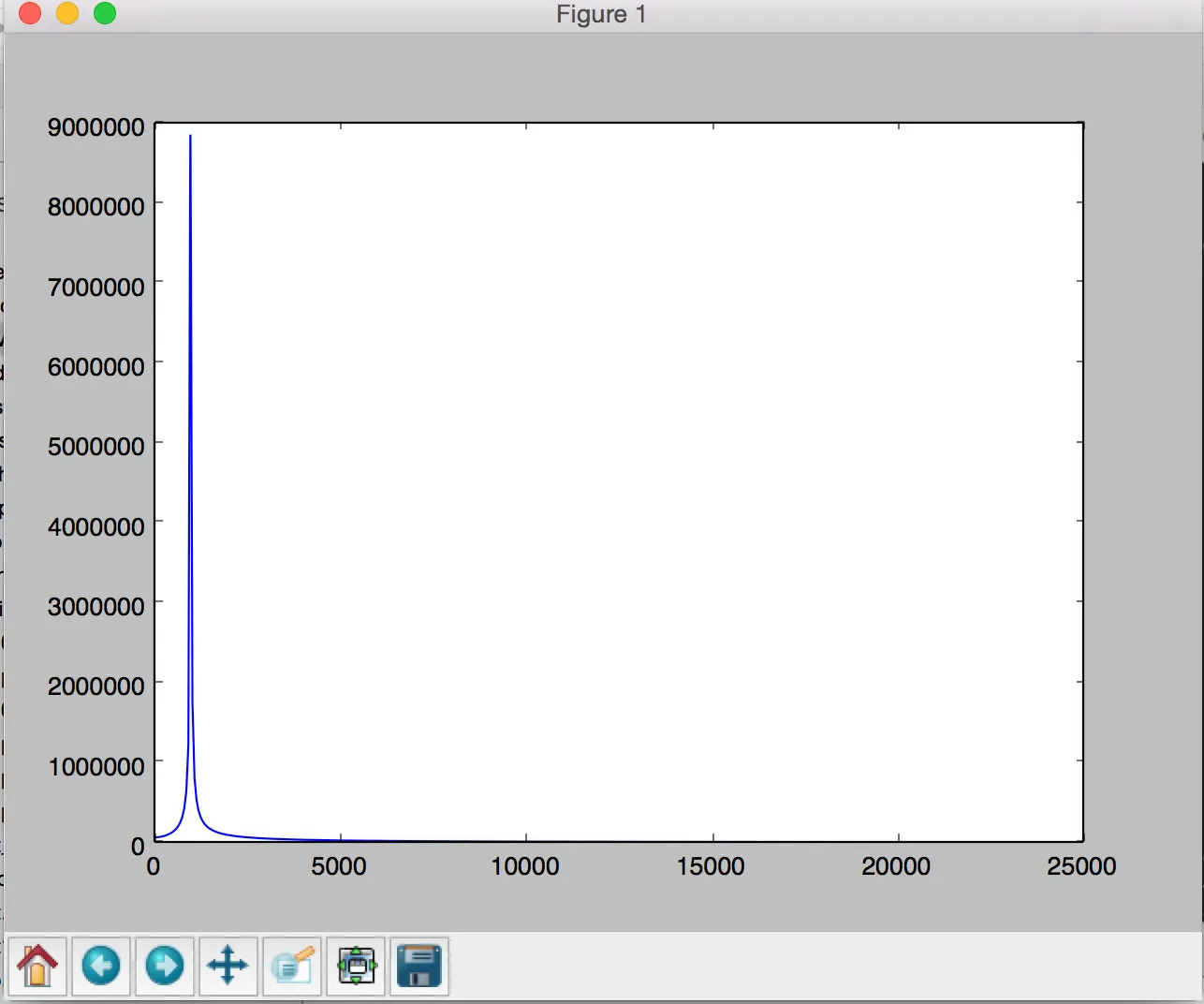Click the 6000000 y-axis label

[96, 366]
